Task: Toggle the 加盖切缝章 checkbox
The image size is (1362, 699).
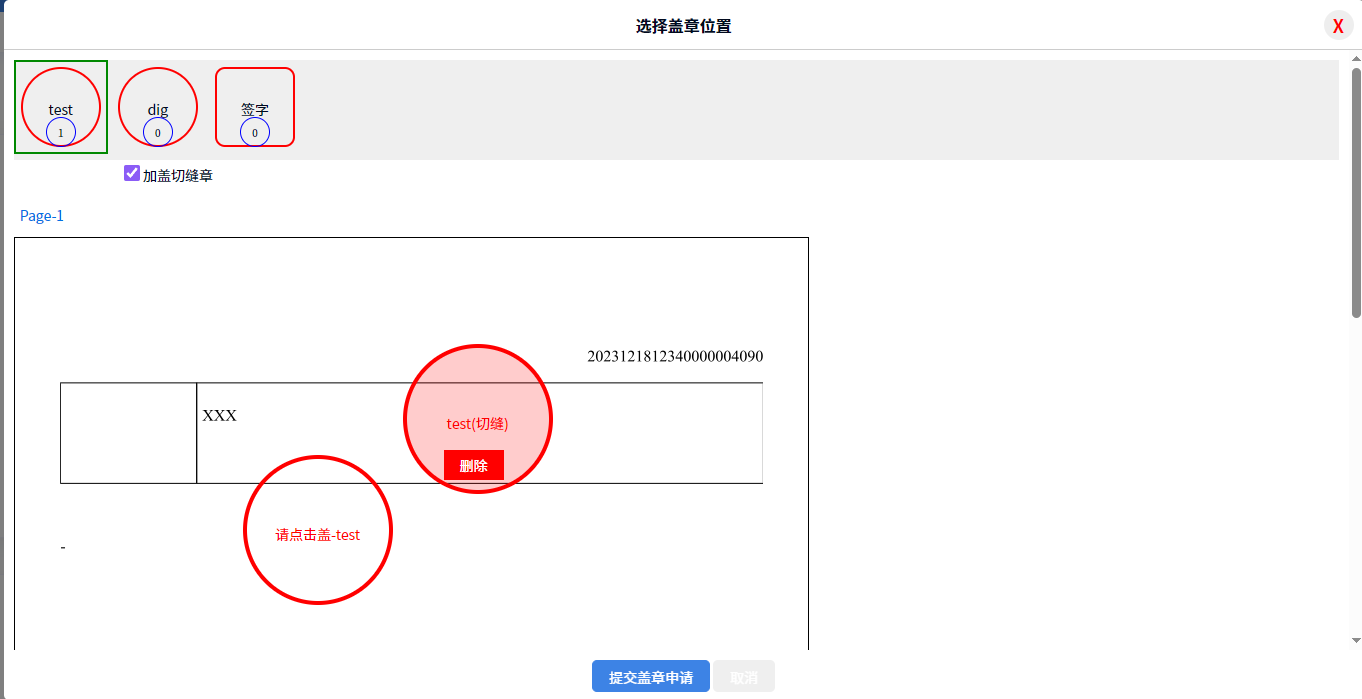Action: tap(132, 174)
